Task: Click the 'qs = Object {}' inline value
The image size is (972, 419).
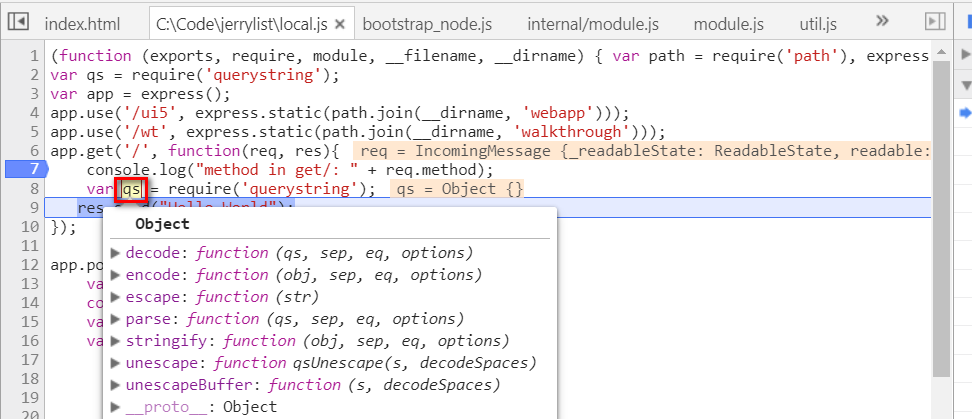Action: point(457,189)
